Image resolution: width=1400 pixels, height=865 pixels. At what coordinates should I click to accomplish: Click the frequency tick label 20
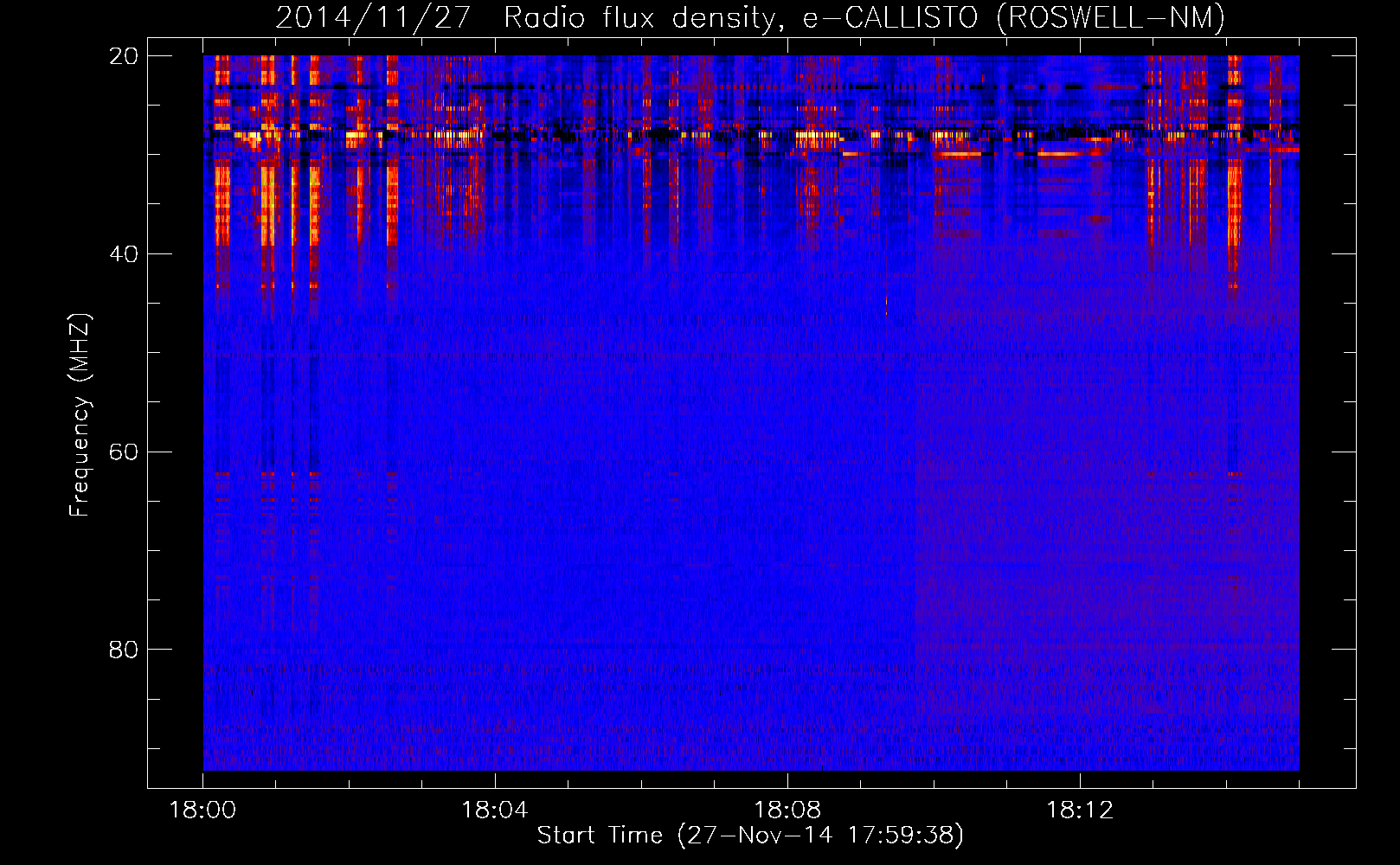click(x=124, y=56)
